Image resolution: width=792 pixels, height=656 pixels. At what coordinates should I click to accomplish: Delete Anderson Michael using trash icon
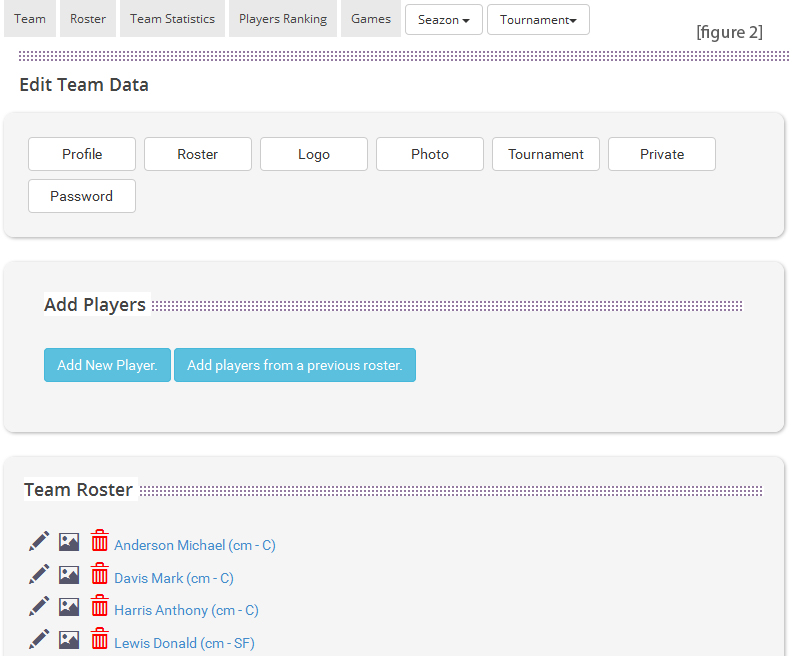[100, 542]
